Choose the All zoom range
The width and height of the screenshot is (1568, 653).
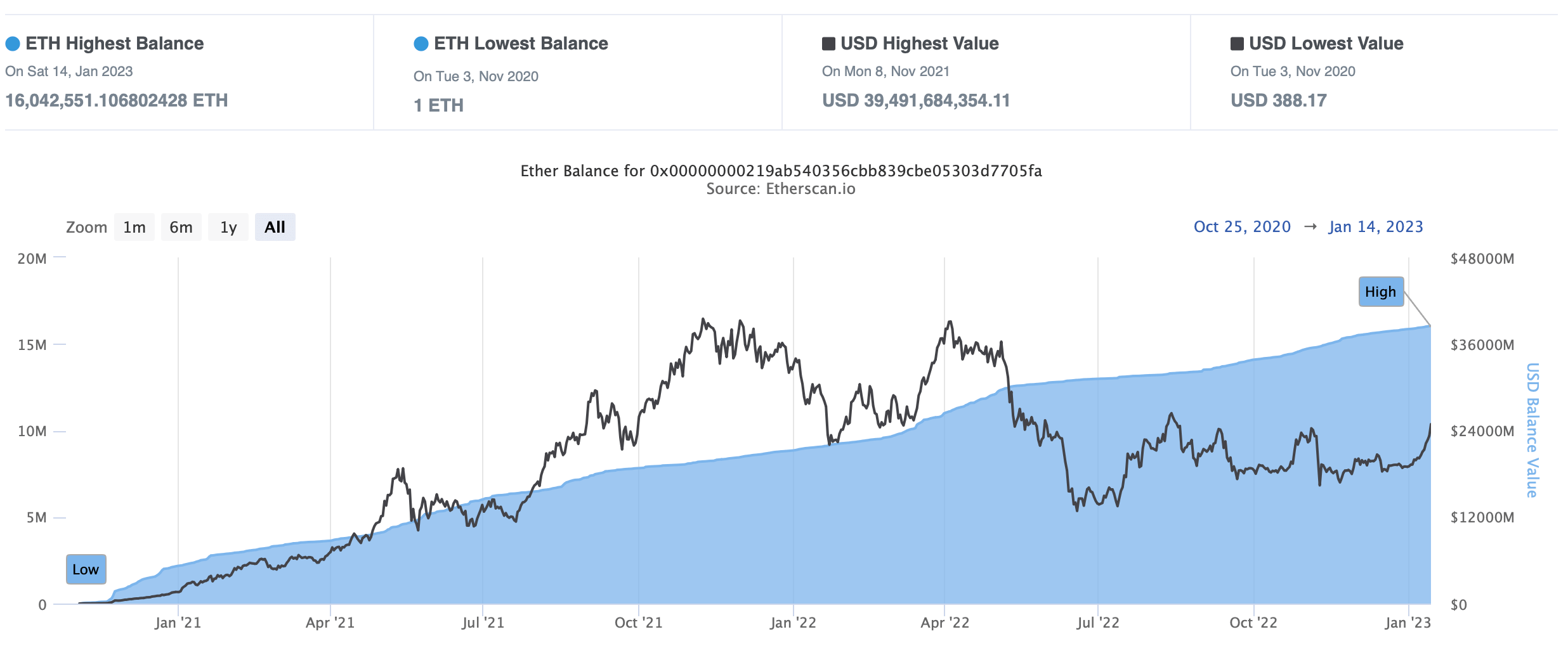[275, 227]
